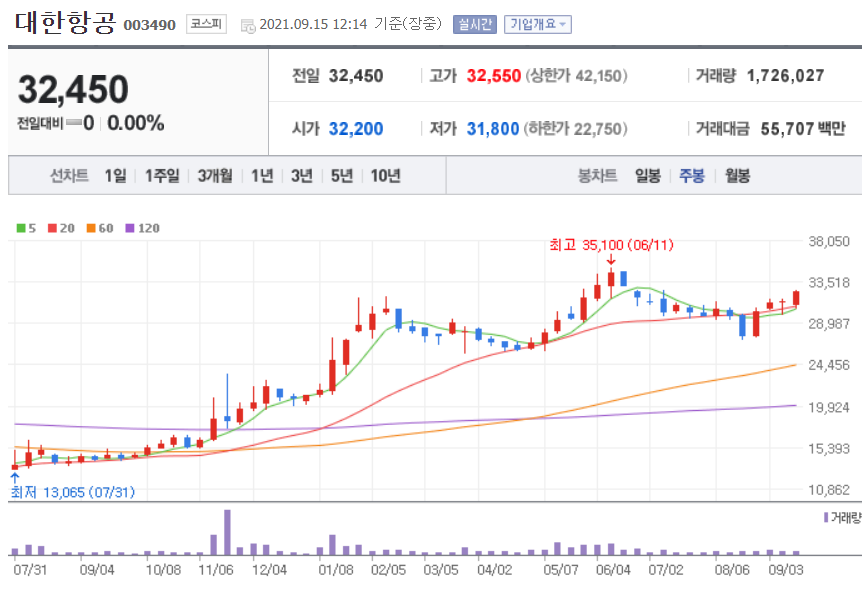This screenshot has height=594, width=862.
Task: Click the 0.00% change rate
Action: click(x=136, y=123)
